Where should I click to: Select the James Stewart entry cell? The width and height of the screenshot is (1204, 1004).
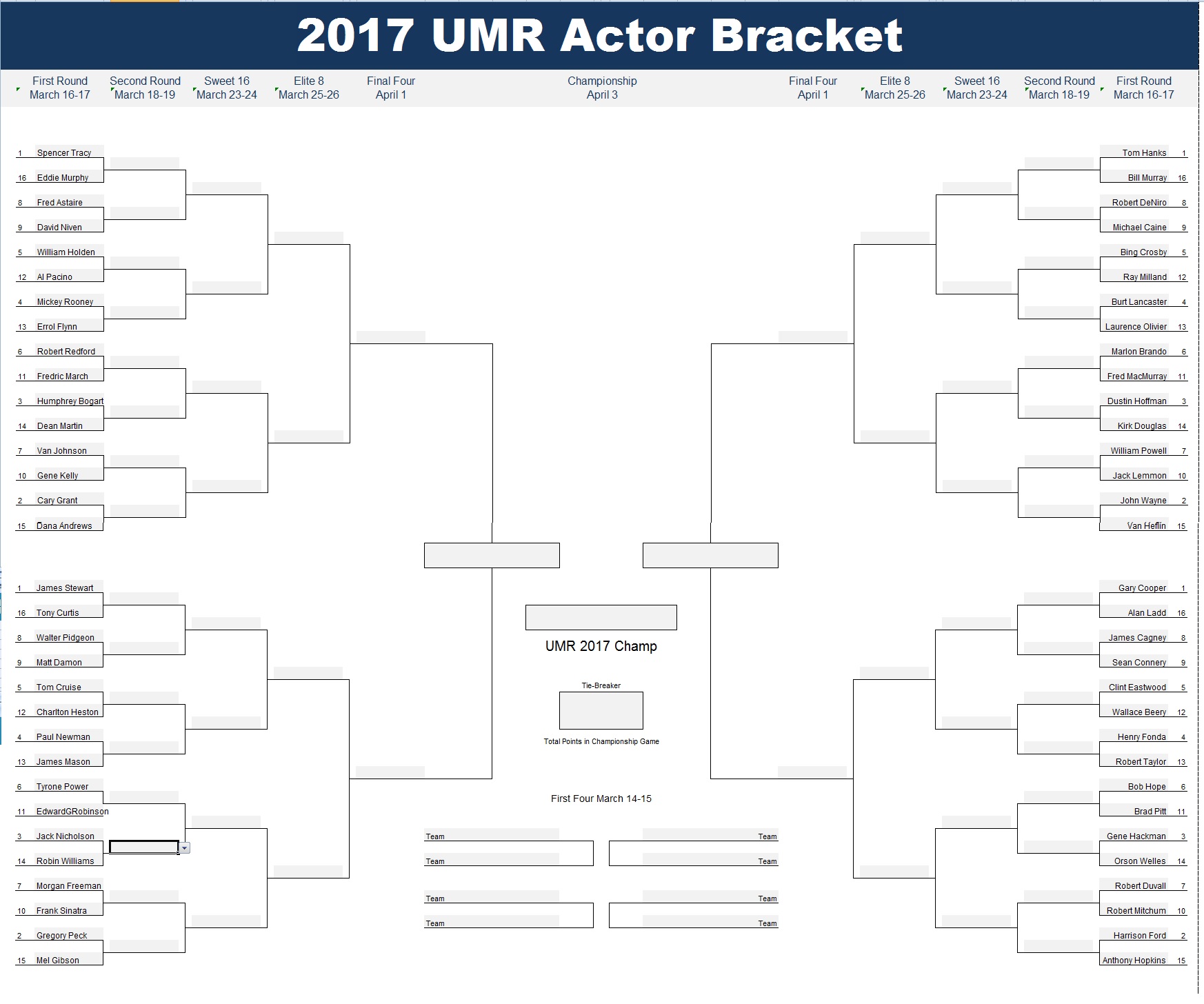click(x=69, y=587)
